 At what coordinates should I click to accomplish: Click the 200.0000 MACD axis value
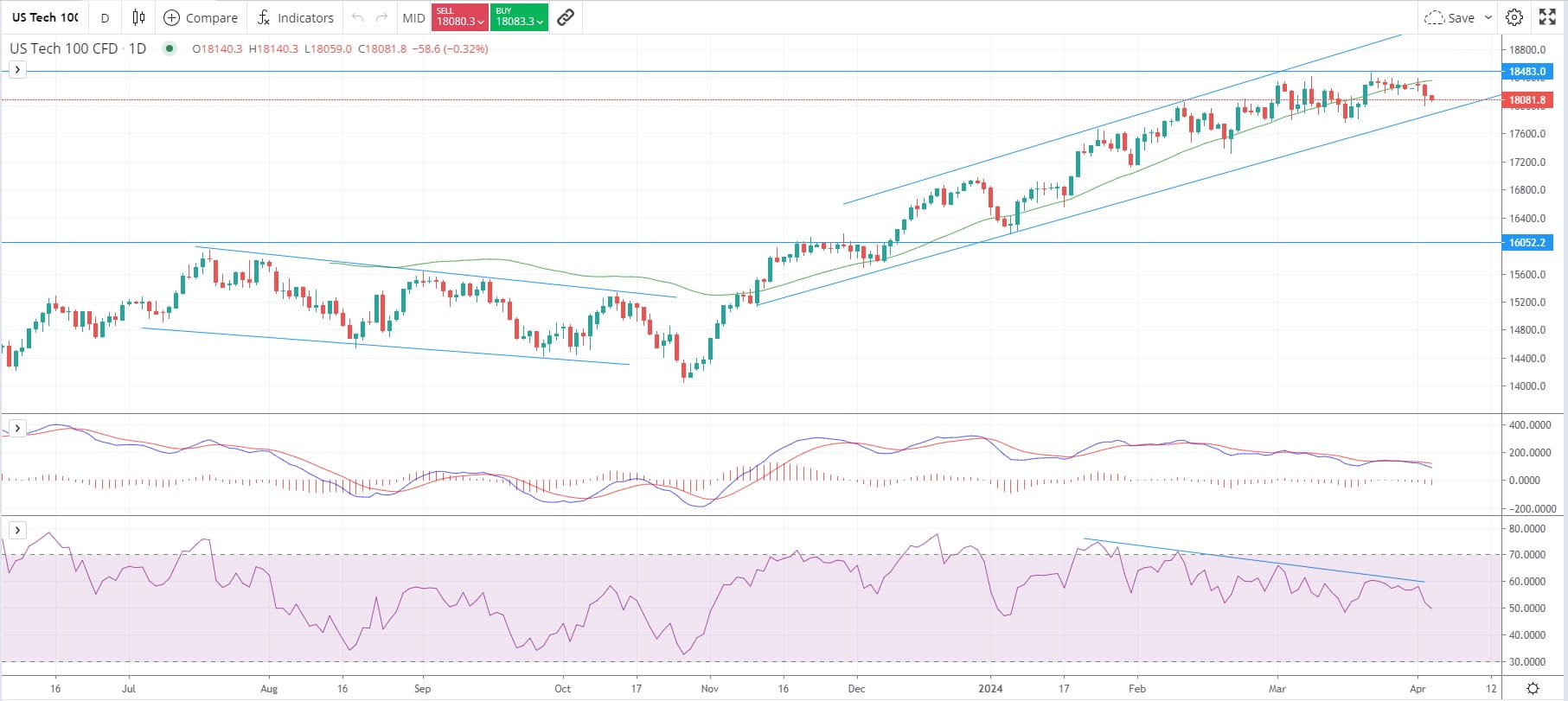coord(1529,453)
